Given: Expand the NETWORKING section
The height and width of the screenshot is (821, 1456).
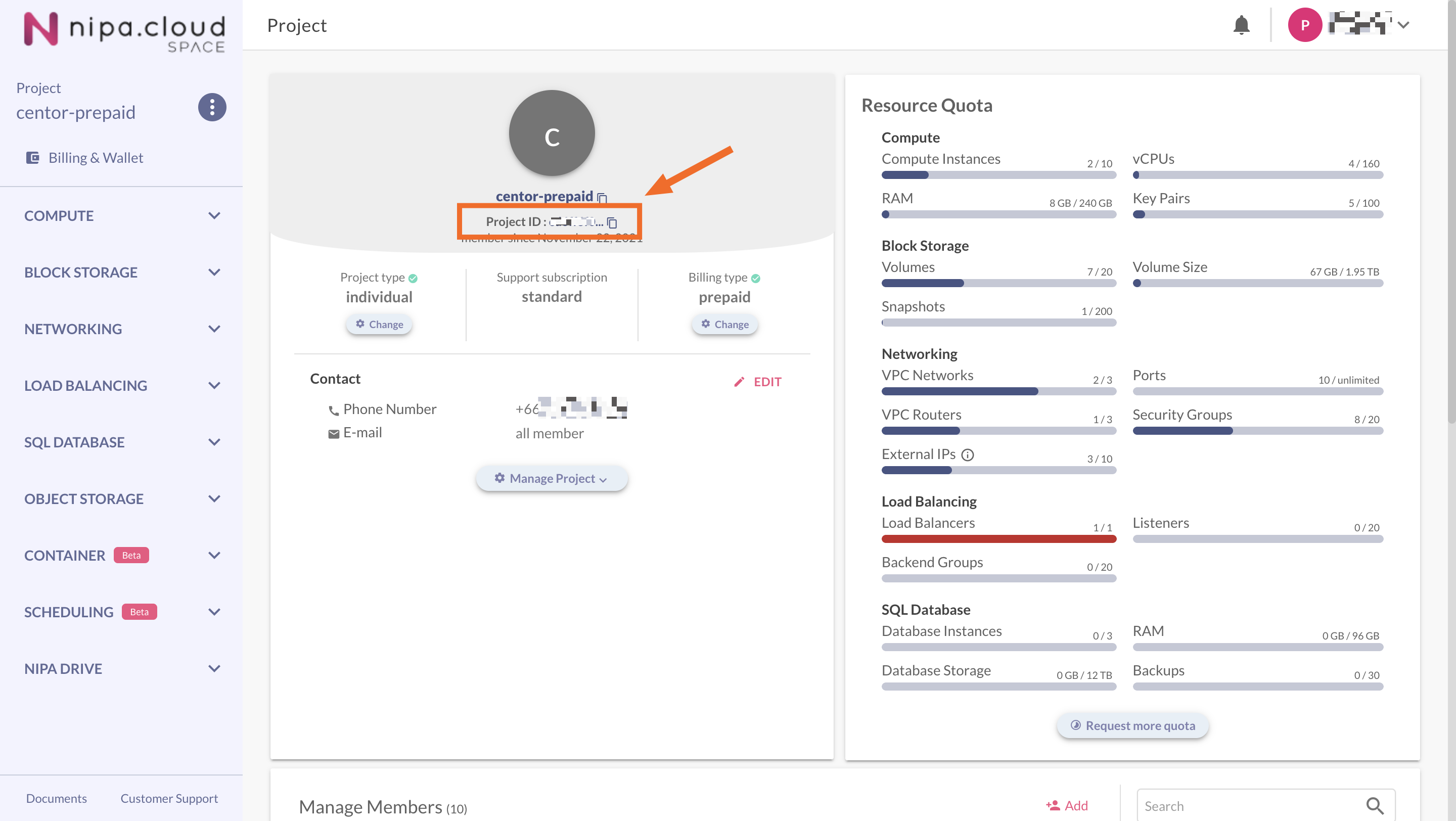Looking at the screenshot, I should pos(121,328).
